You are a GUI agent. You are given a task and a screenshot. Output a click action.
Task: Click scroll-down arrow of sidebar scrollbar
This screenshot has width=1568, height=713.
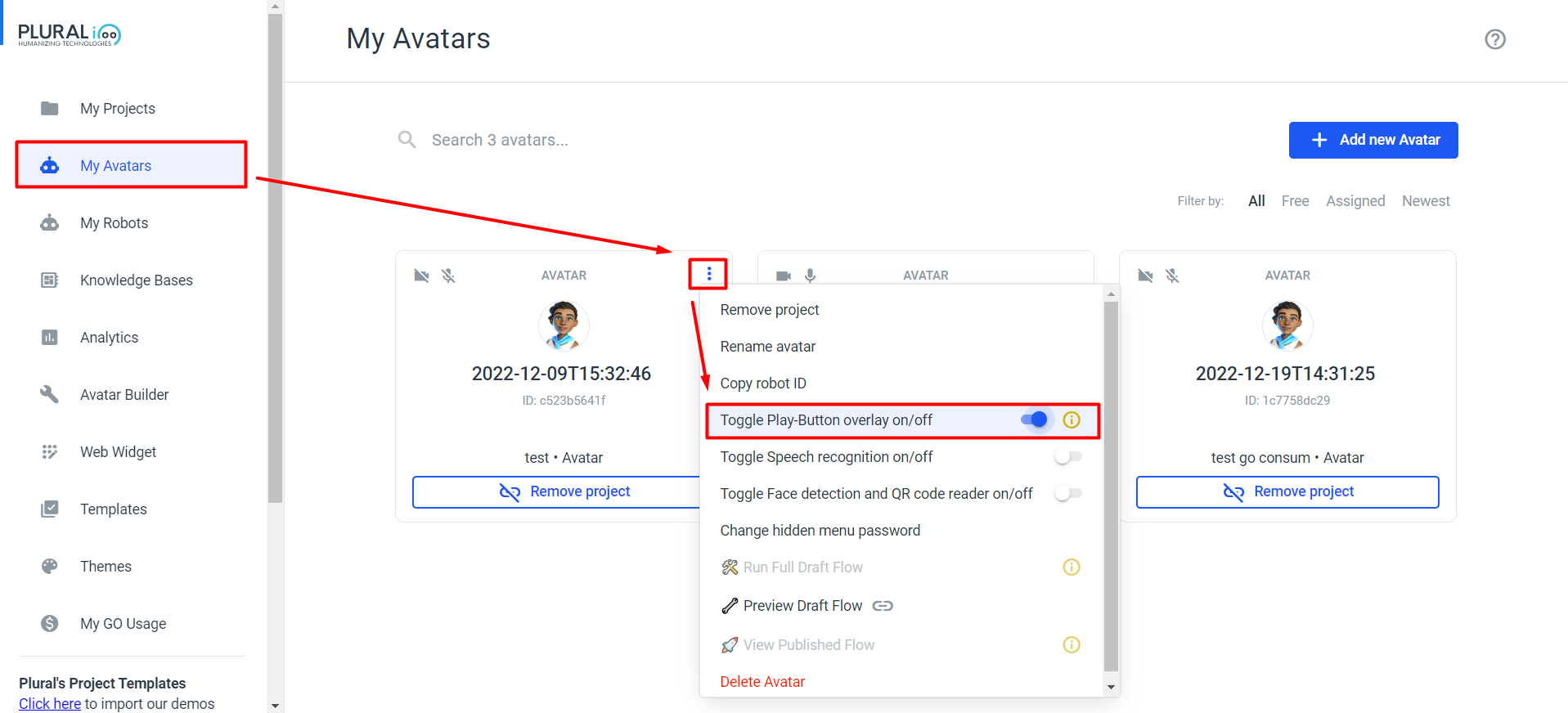(x=275, y=705)
